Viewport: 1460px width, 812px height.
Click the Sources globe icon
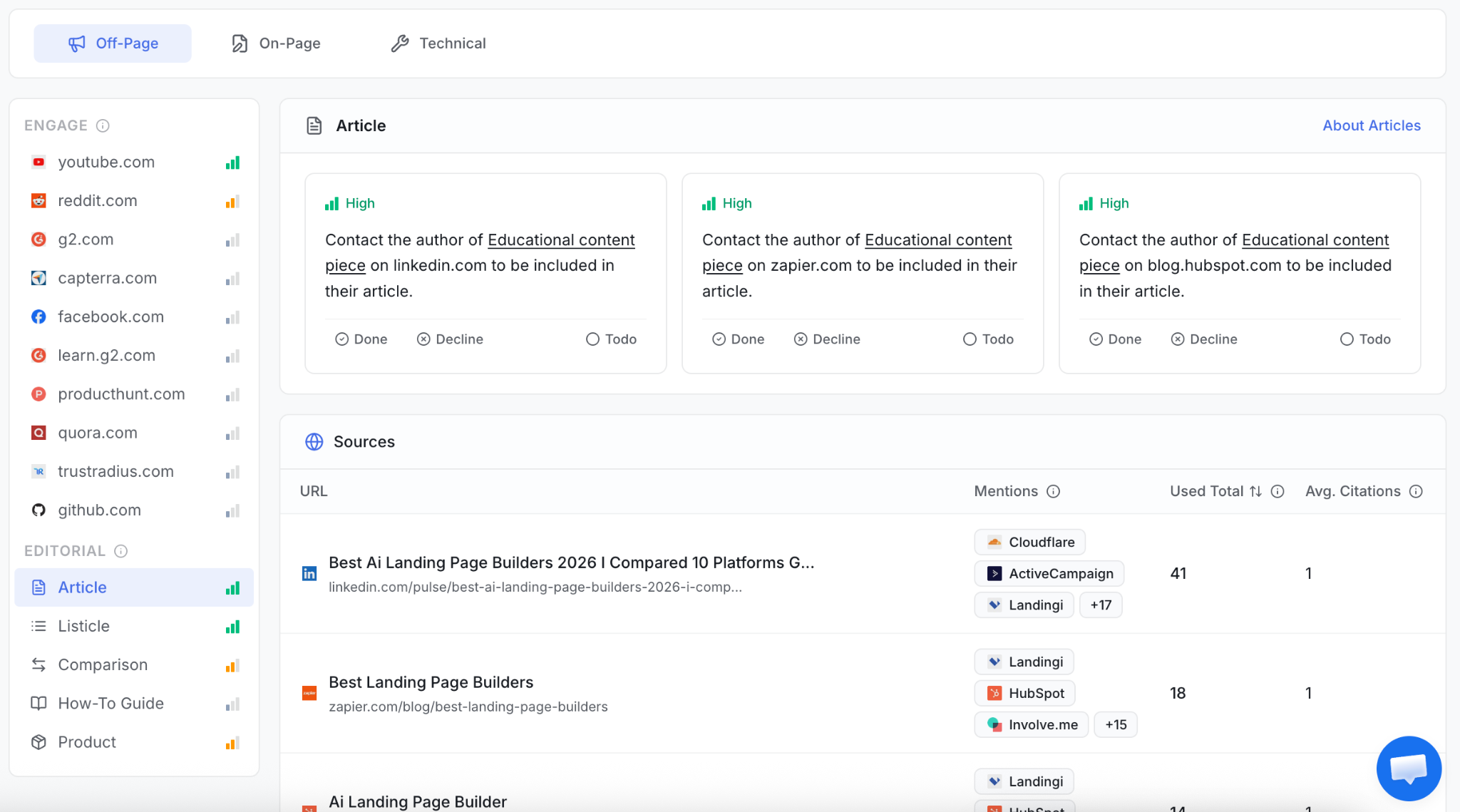tap(314, 442)
